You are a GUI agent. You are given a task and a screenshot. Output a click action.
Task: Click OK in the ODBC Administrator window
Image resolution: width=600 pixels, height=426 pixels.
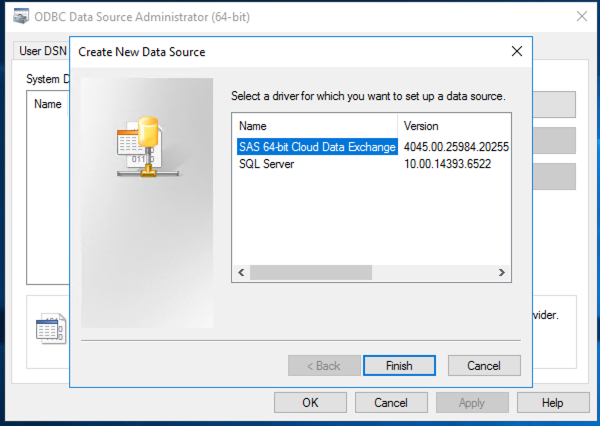pyautogui.click(x=310, y=402)
